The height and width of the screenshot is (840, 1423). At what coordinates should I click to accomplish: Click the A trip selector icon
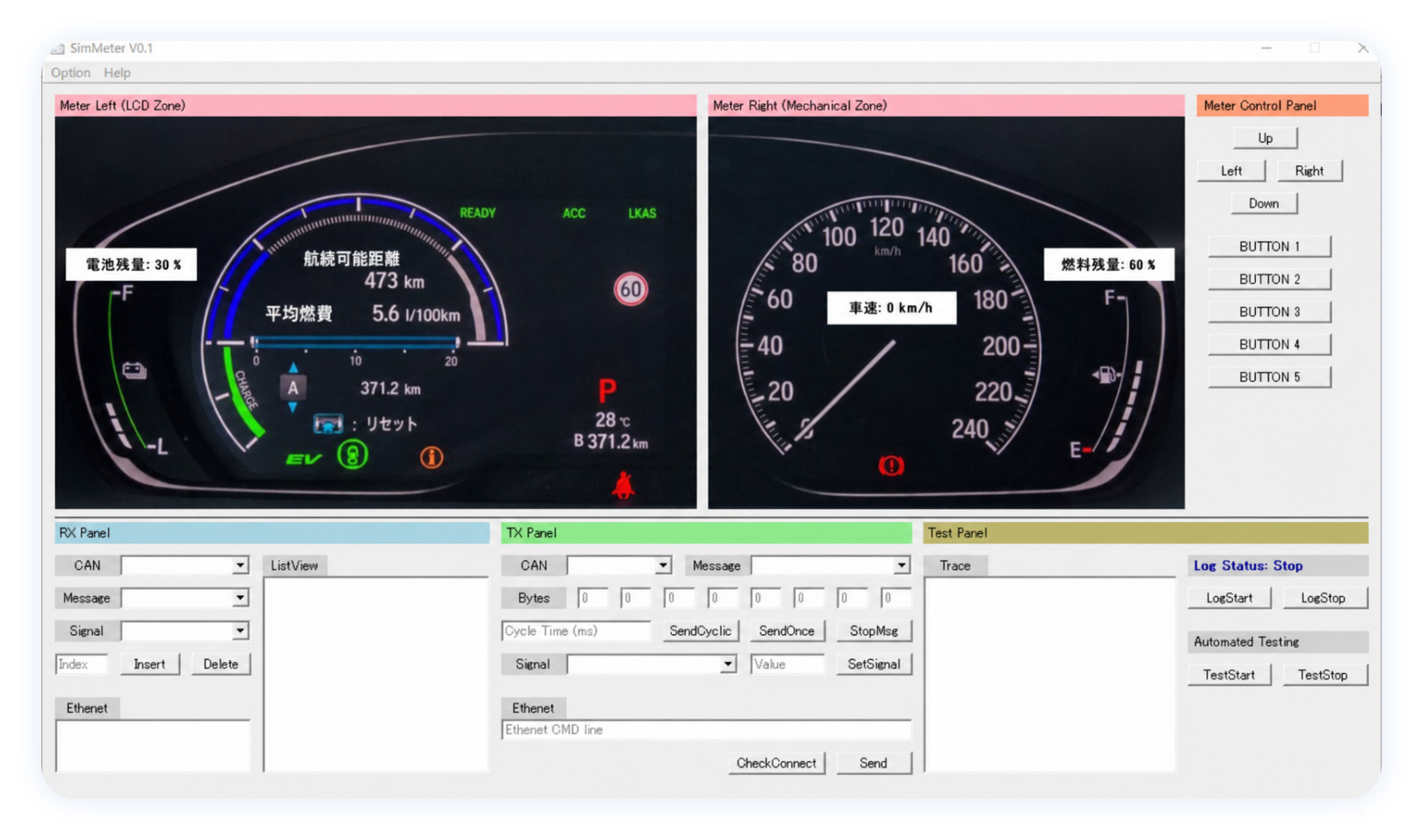click(293, 388)
